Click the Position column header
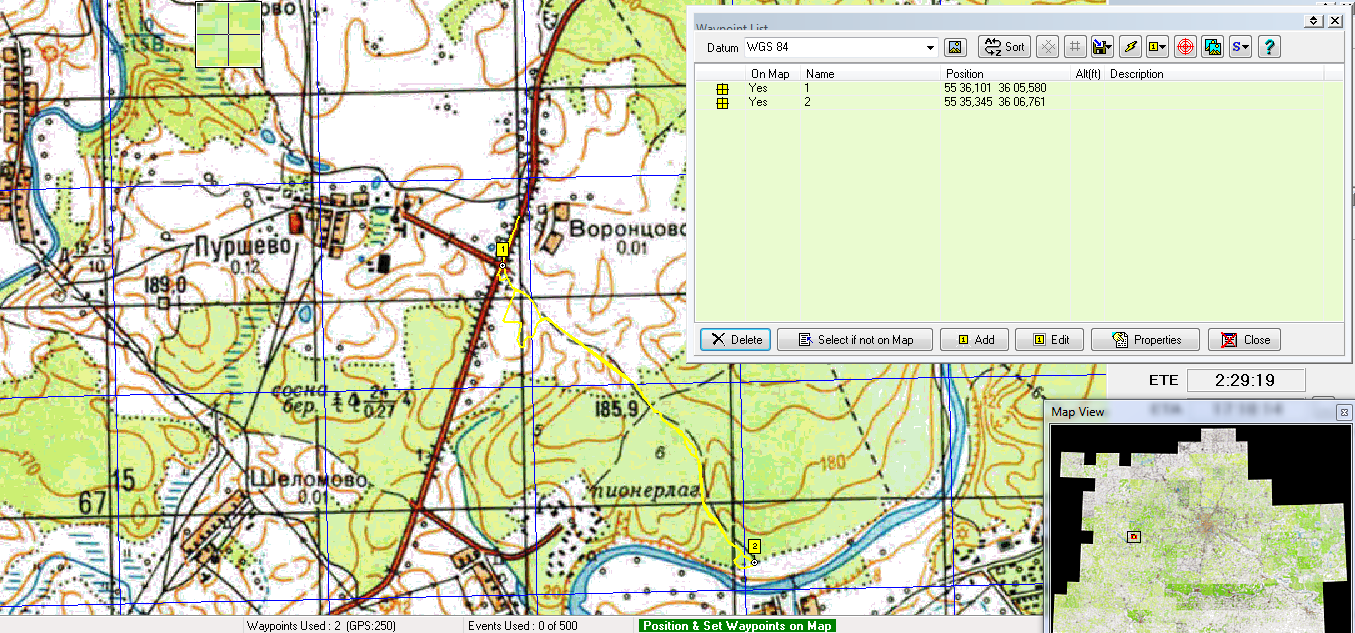This screenshot has width=1355, height=633. click(x=965, y=74)
